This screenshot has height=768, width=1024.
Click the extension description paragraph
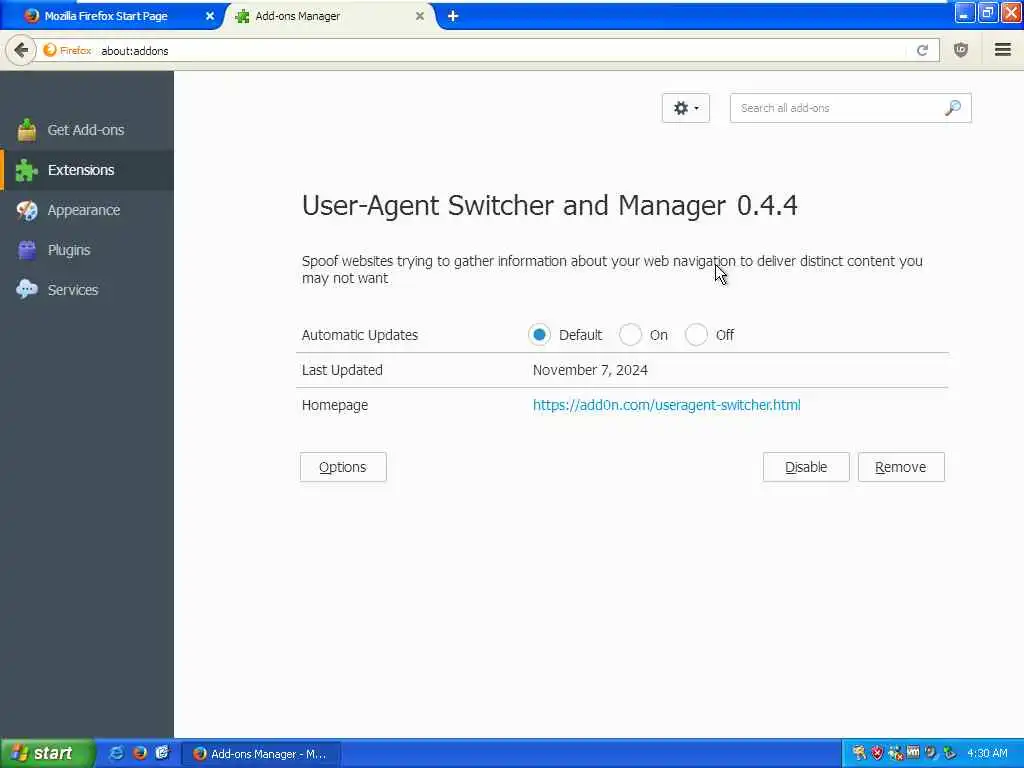[612, 269]
